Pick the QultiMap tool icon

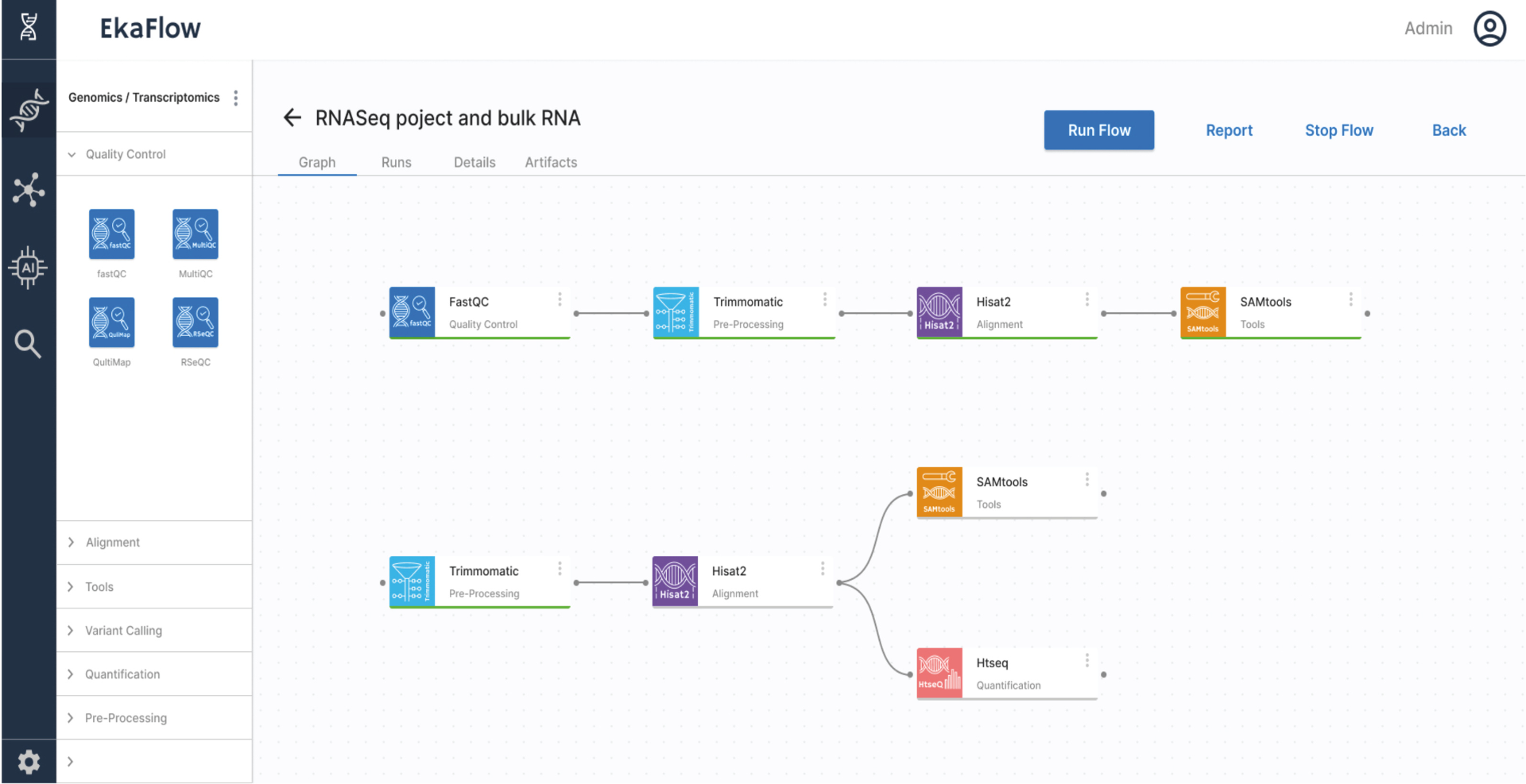pos(111,322)
